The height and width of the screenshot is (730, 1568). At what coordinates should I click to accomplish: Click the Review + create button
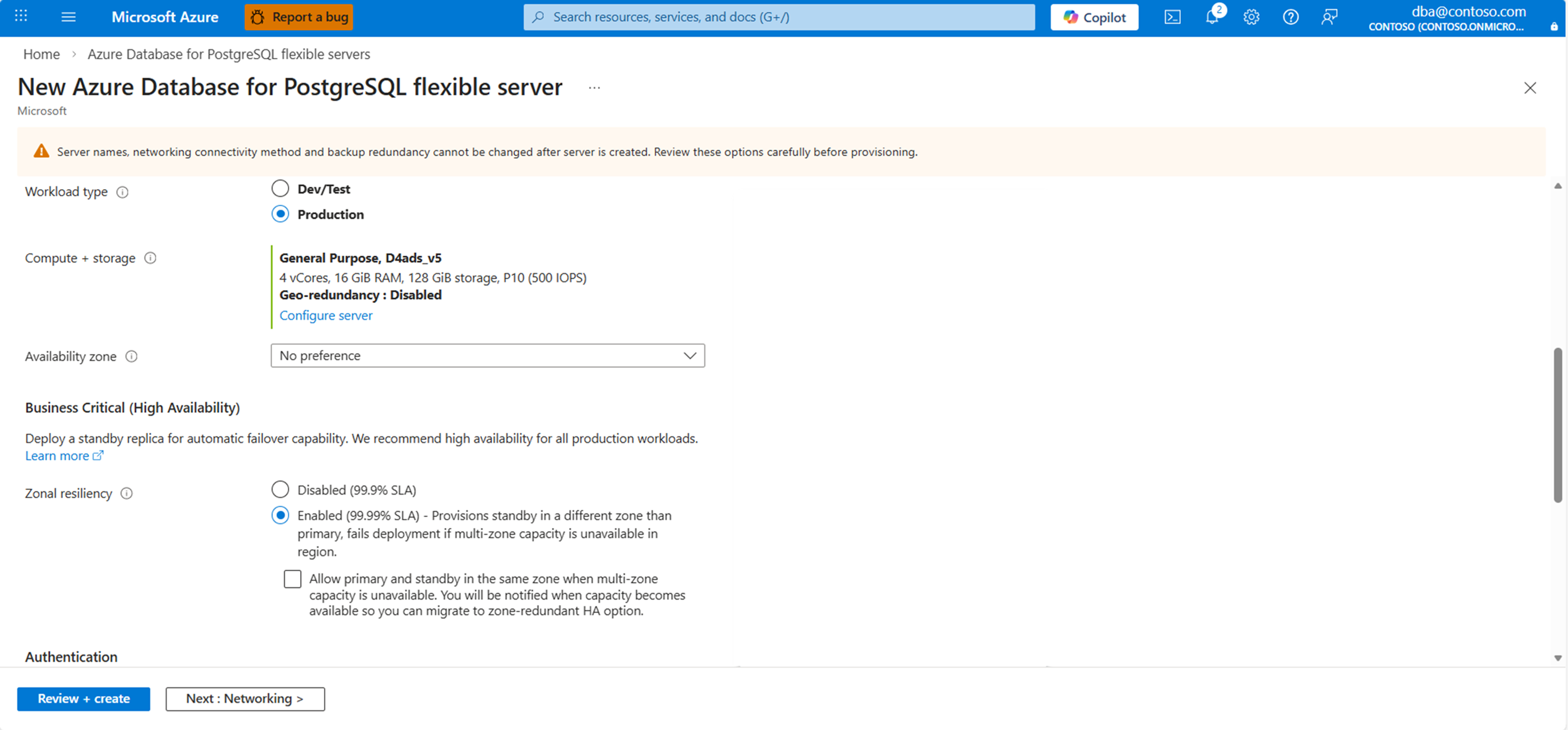tap(83, 699)
